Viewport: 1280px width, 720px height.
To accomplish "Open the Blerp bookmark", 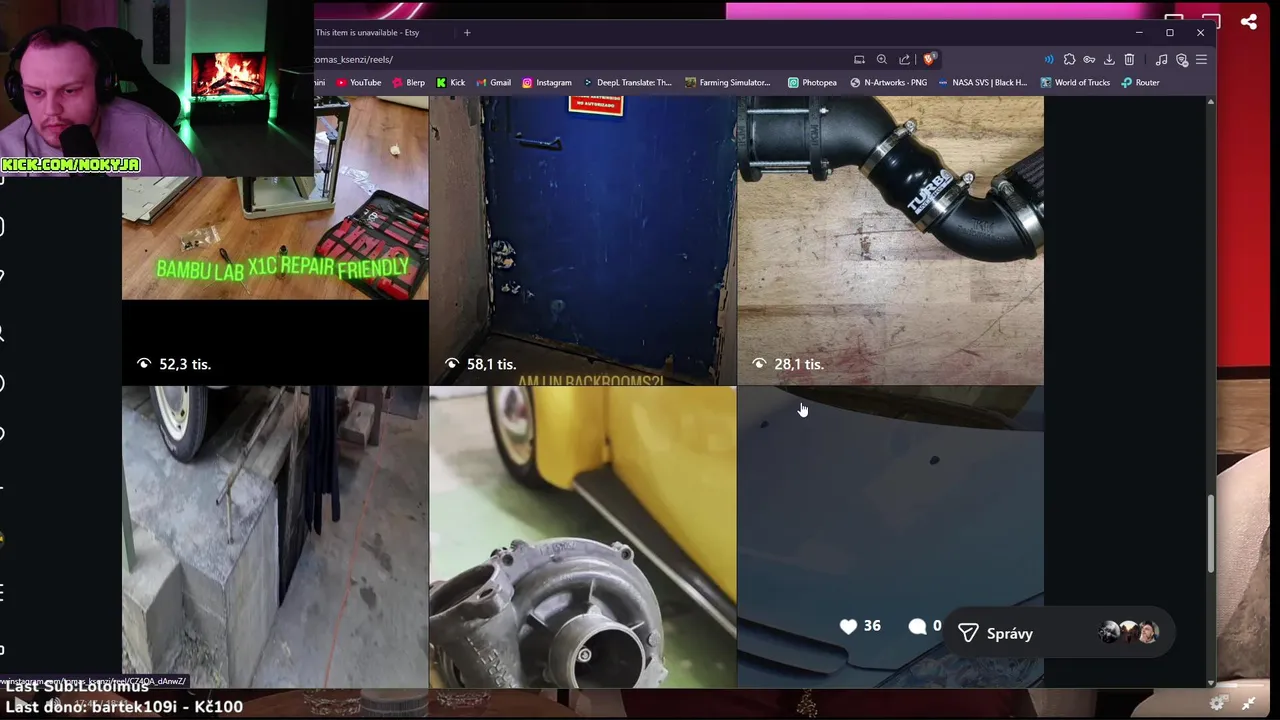I will (x=408, y=82).
